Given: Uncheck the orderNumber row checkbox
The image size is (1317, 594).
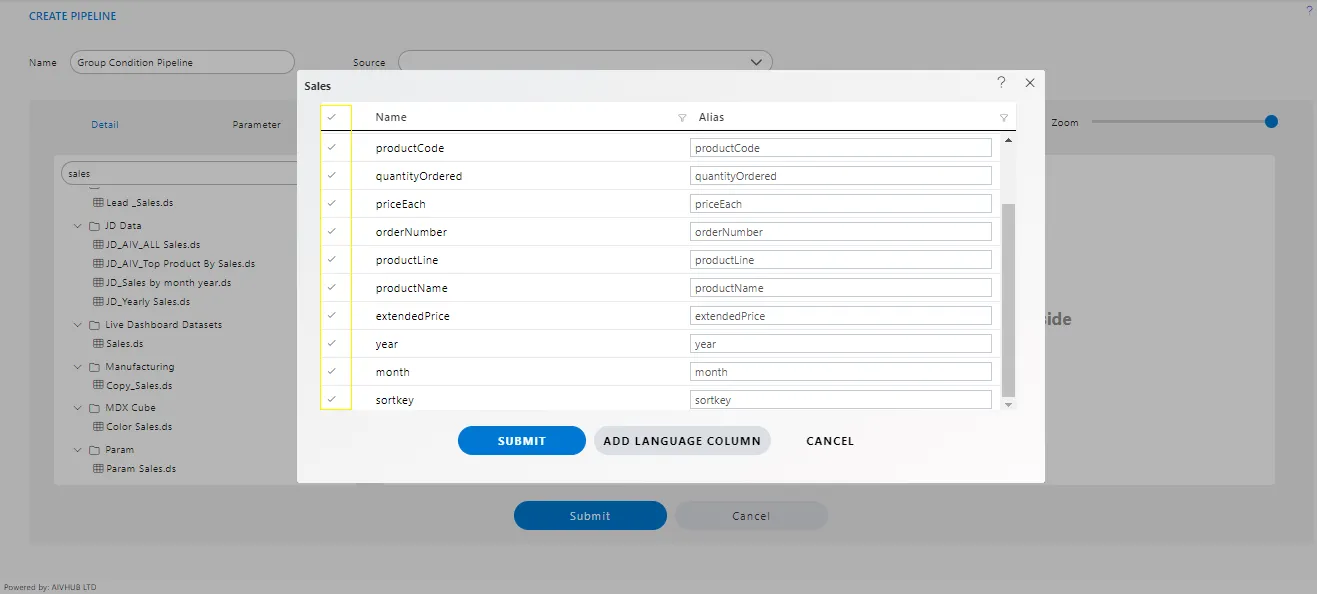Looking at the screenshot, I should coord(331,231).
